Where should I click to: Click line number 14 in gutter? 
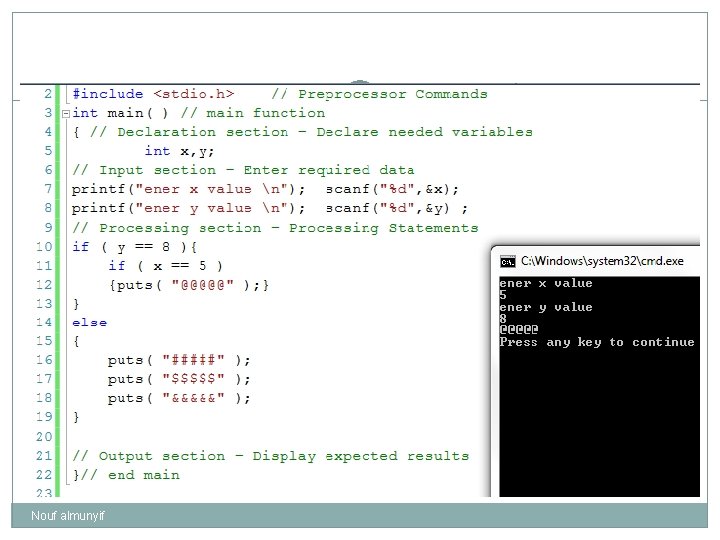[45, 322]
